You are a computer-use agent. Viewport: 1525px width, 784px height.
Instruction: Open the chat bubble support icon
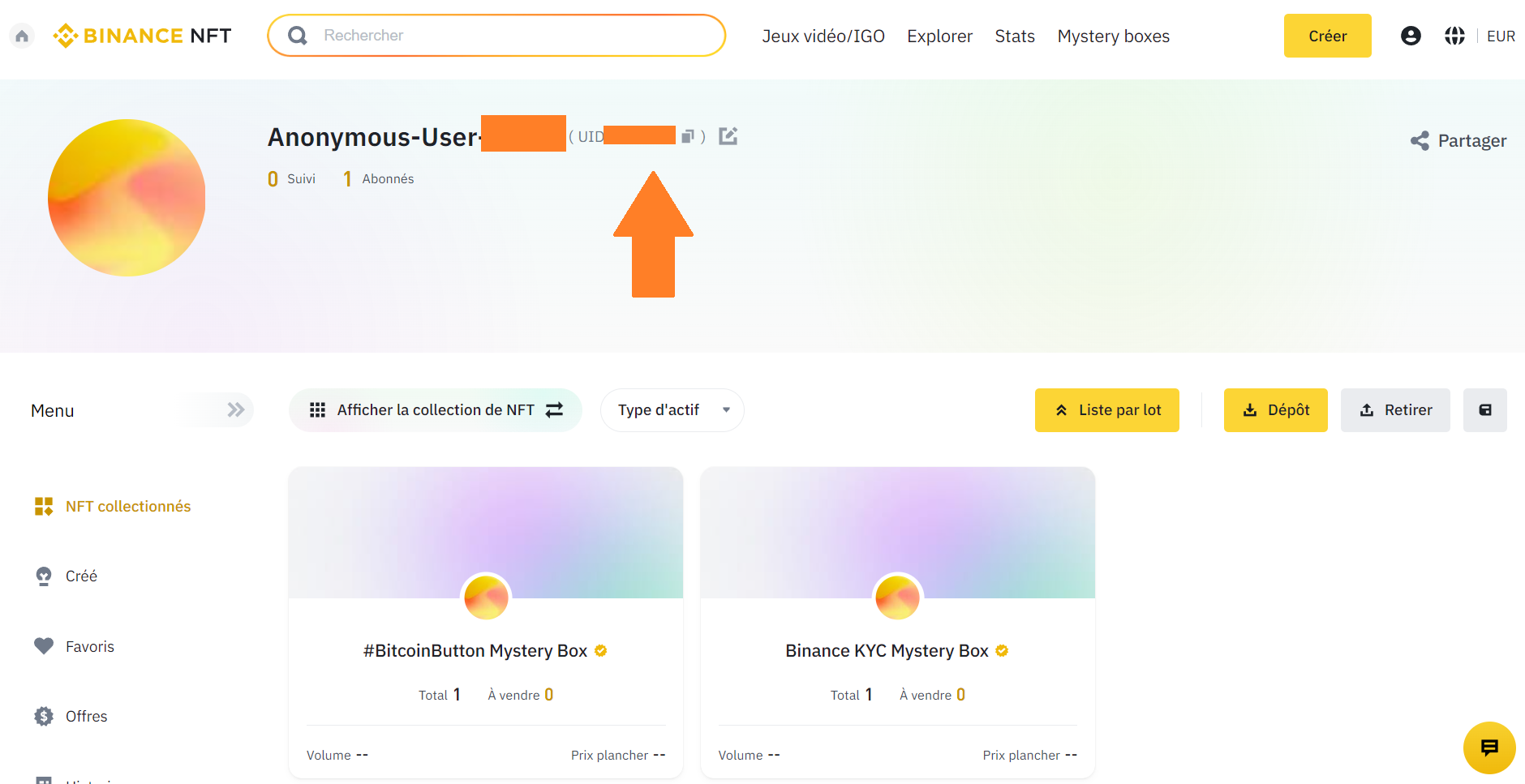(1488, 748)
